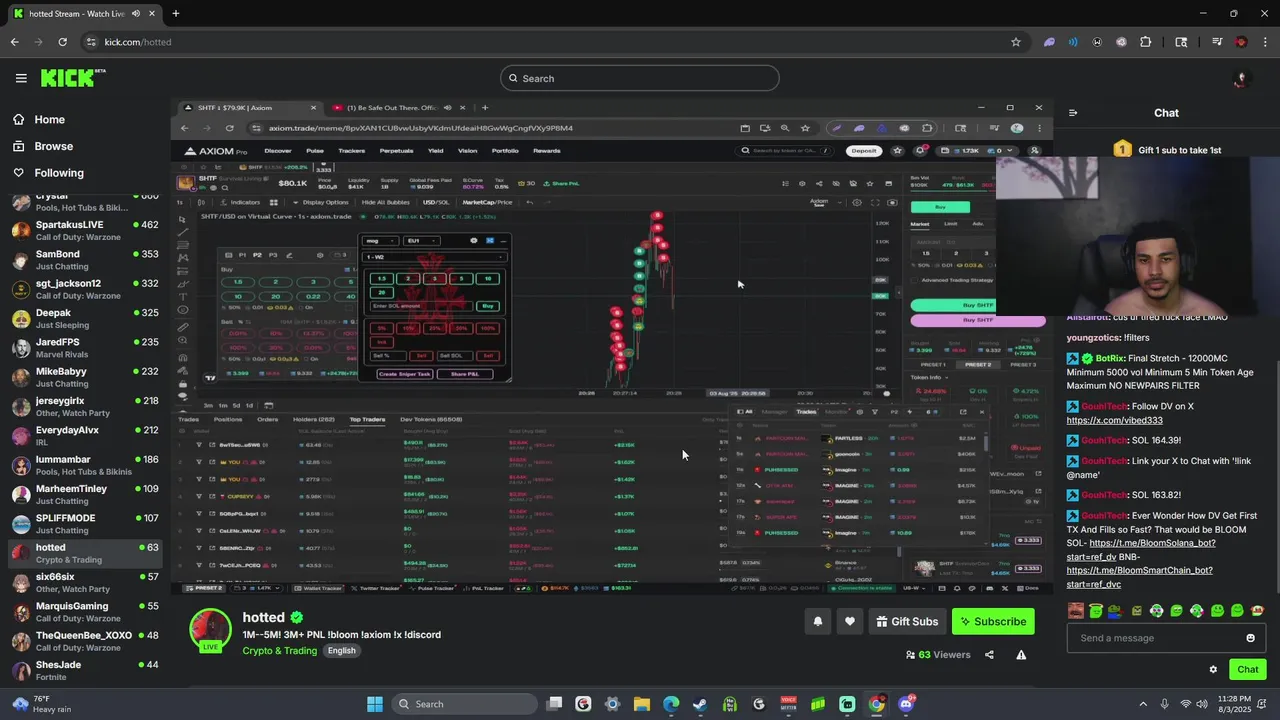
Task: Open the Crypto & Trading category link
Action: click(279, 650)
